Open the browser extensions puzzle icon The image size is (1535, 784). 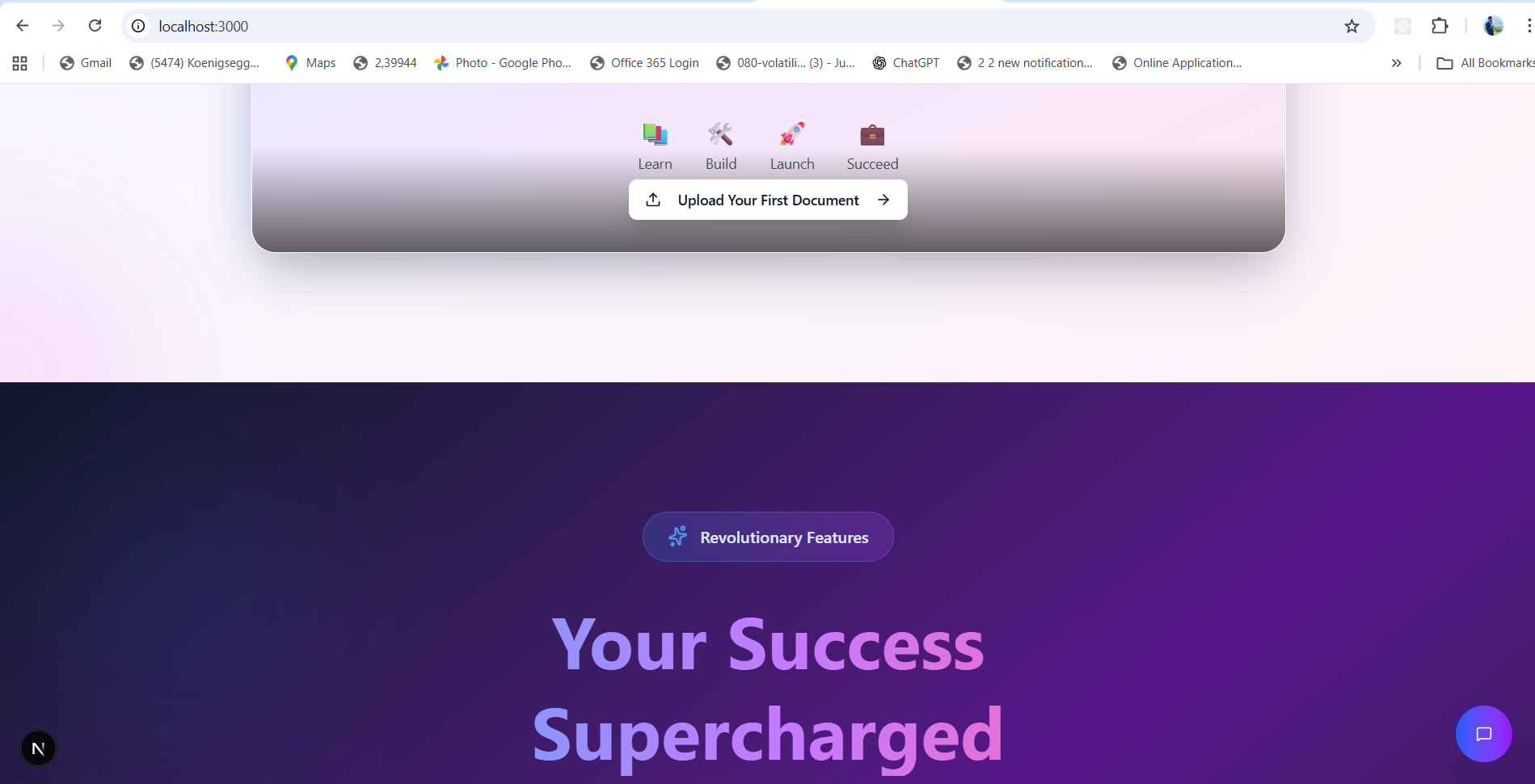(1440, 27)
